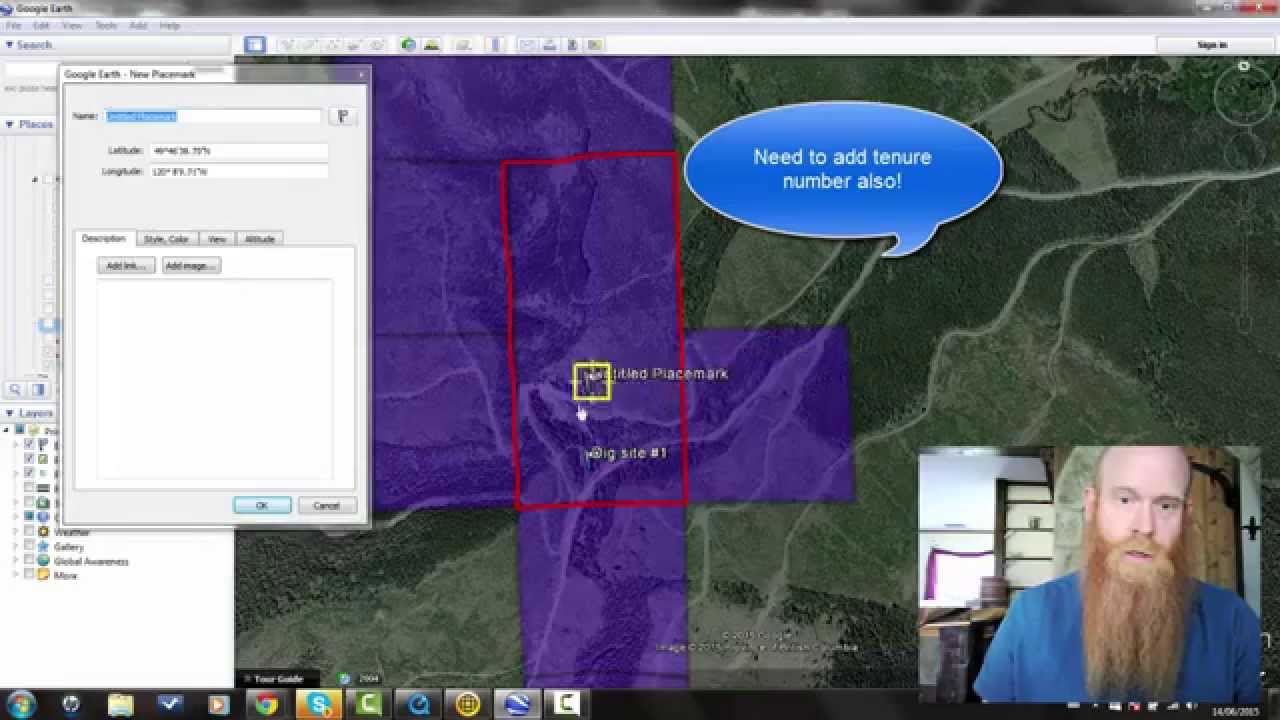Image resolution: width=1280 pixels, height=720 pixels.
Task: Select the Add Image Overlay toolbar icon
Action: pos(355,45)
